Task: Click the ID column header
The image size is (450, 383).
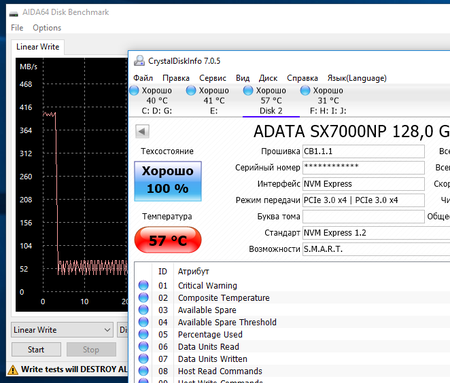Action: point(163,271)
